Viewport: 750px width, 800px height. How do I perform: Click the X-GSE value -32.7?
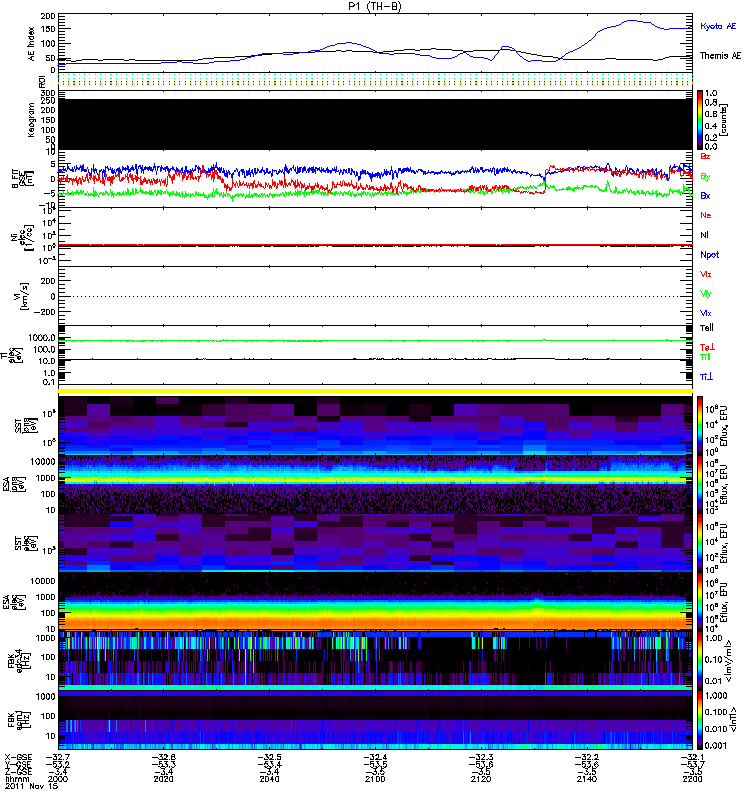[58, 758]
